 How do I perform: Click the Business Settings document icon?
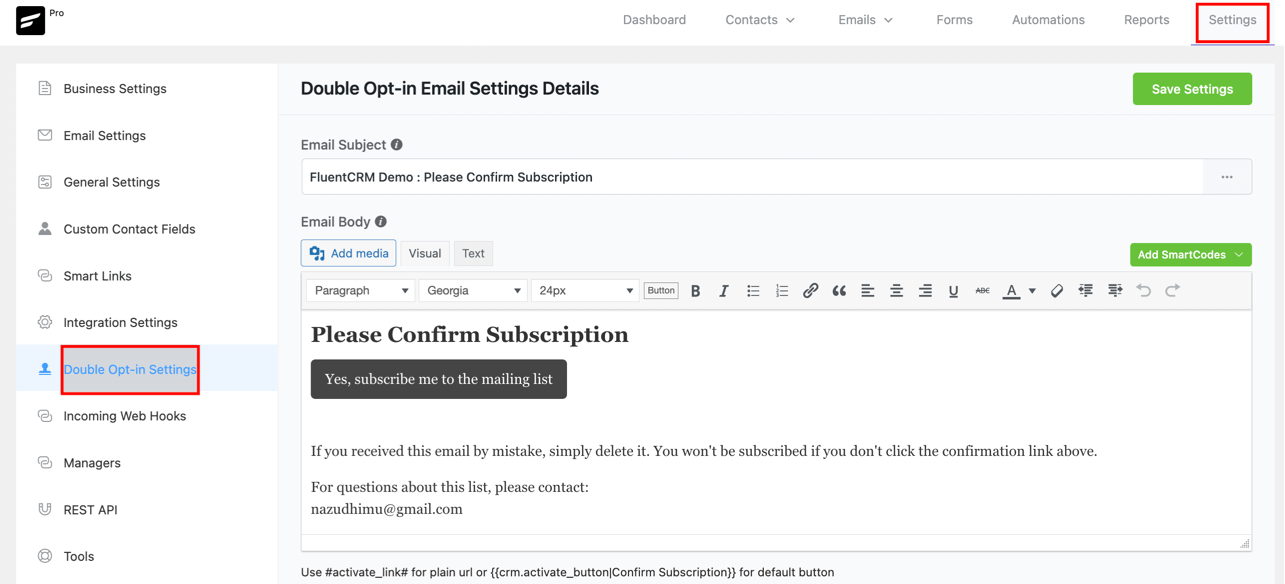45,88
